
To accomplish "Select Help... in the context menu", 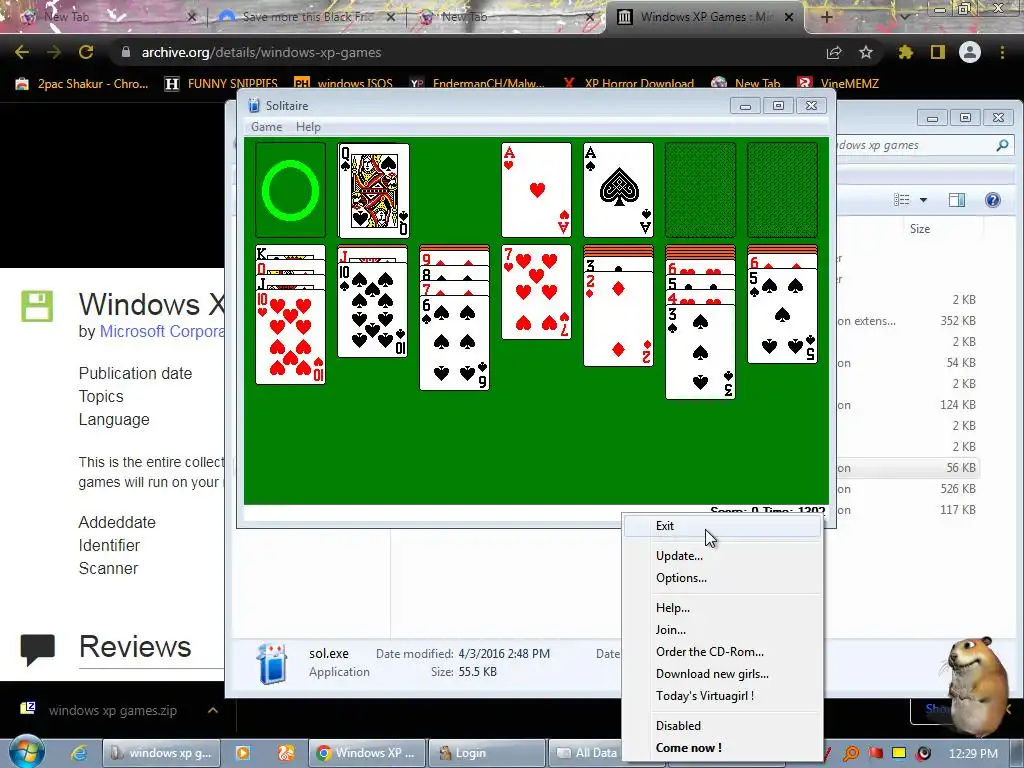I will (722, 608).
